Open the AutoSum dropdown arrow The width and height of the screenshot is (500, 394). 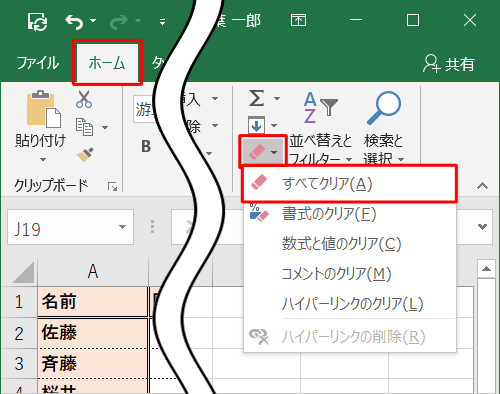coord(277,98)
